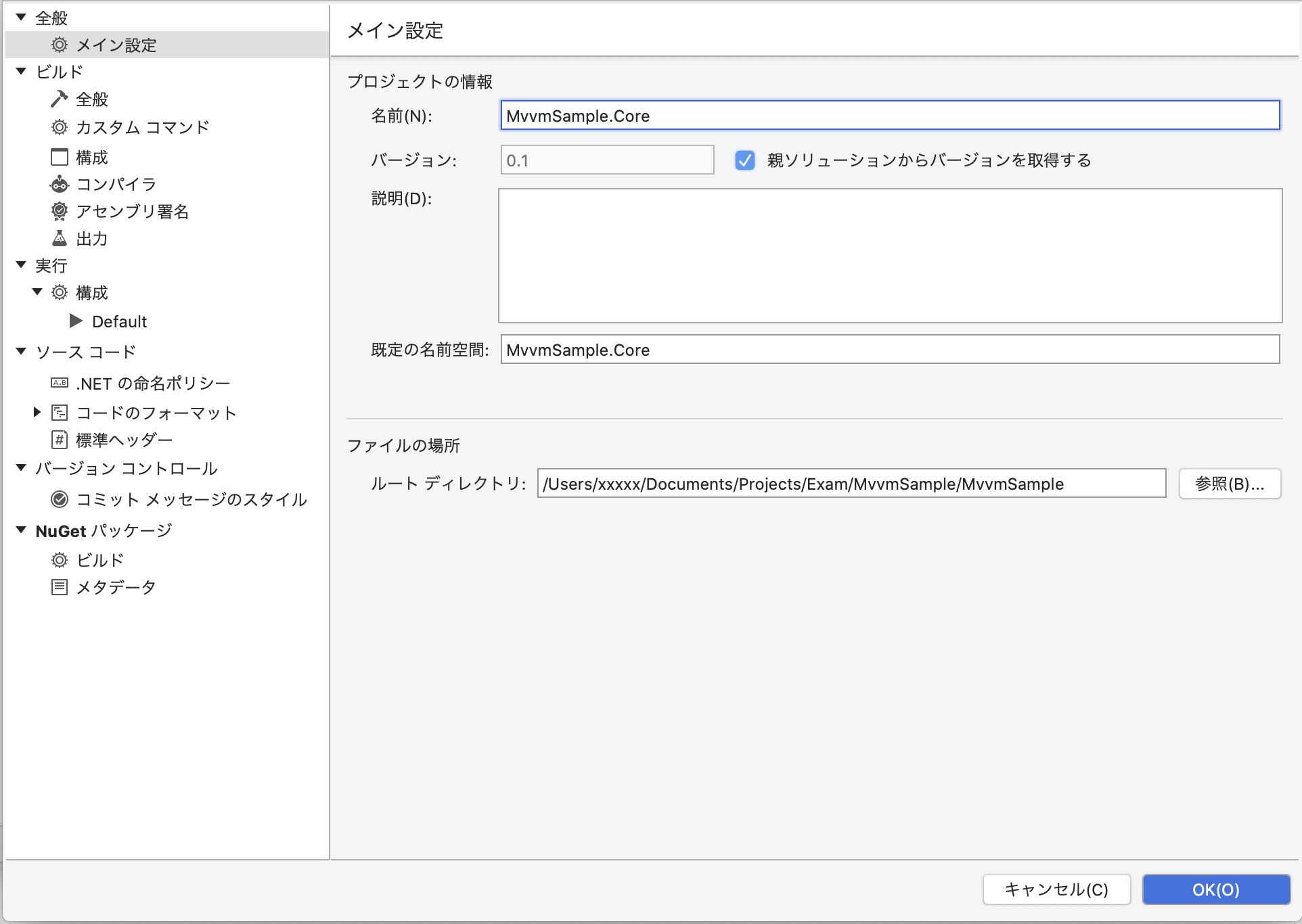Open メタデータ under NuGet パッケージ

click(x=116, y=587)
